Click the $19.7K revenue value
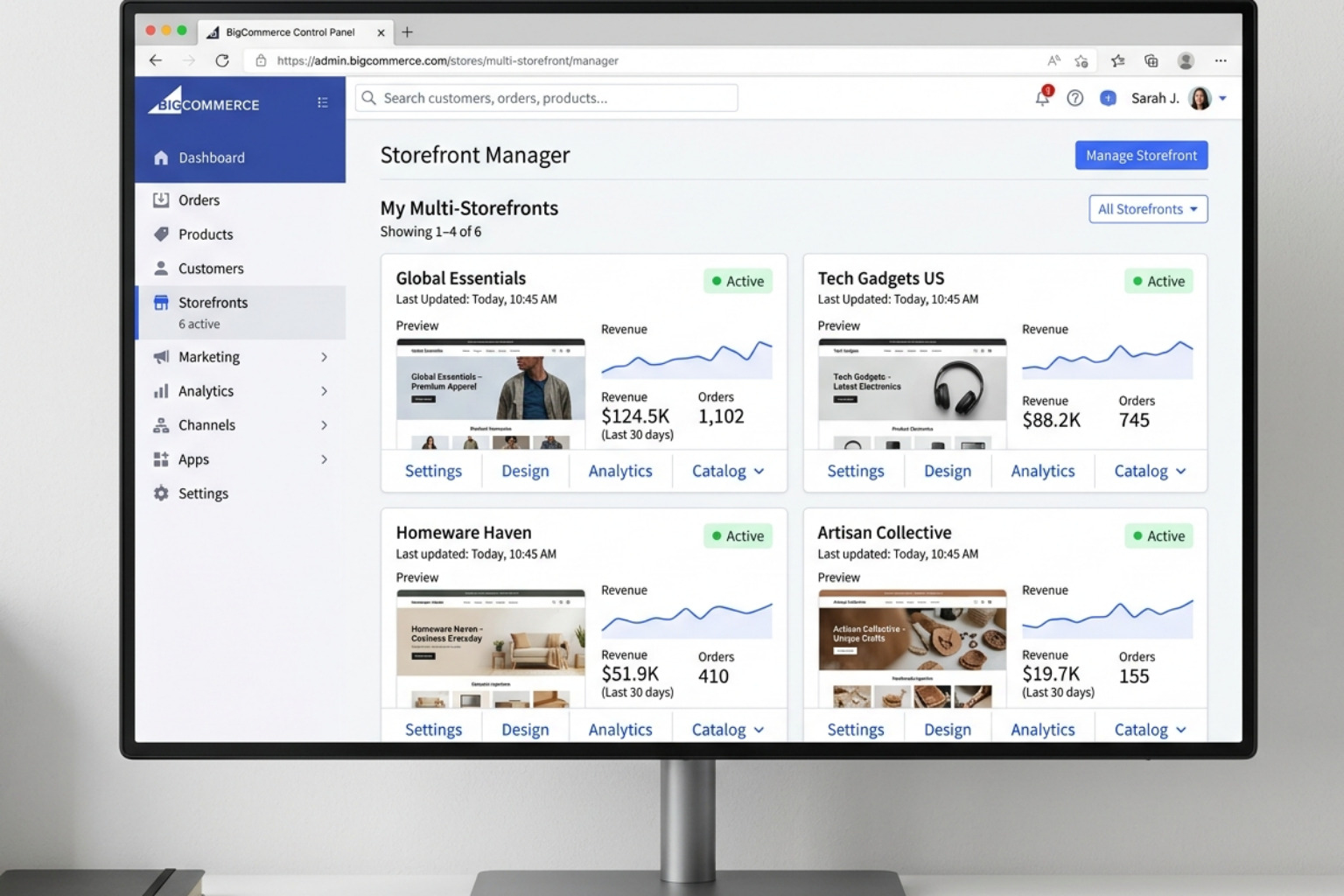 [1051, 674]
